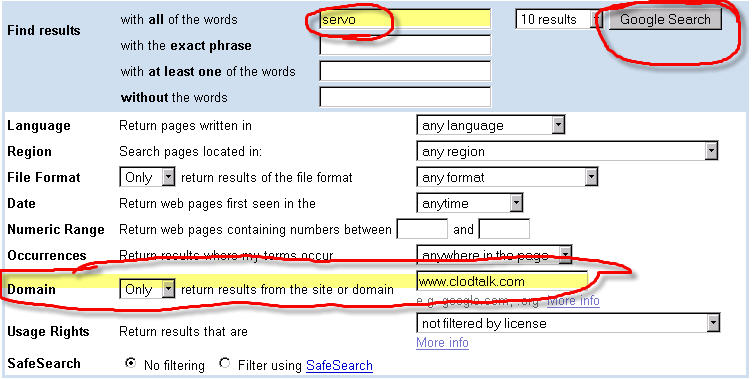The image size is (752, 379).
Task: Open the File Format Only dropdown
Action: (x=147, y=177)
